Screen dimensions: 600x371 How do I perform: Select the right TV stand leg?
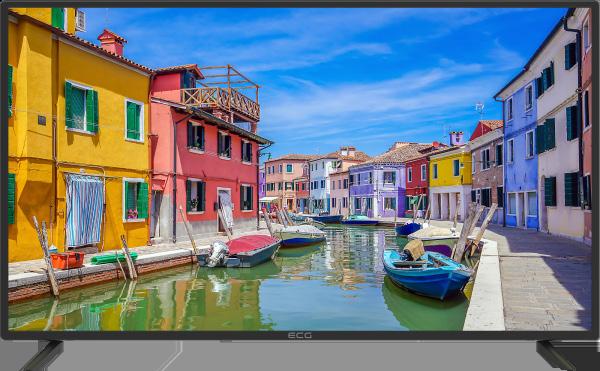[562, 355]
